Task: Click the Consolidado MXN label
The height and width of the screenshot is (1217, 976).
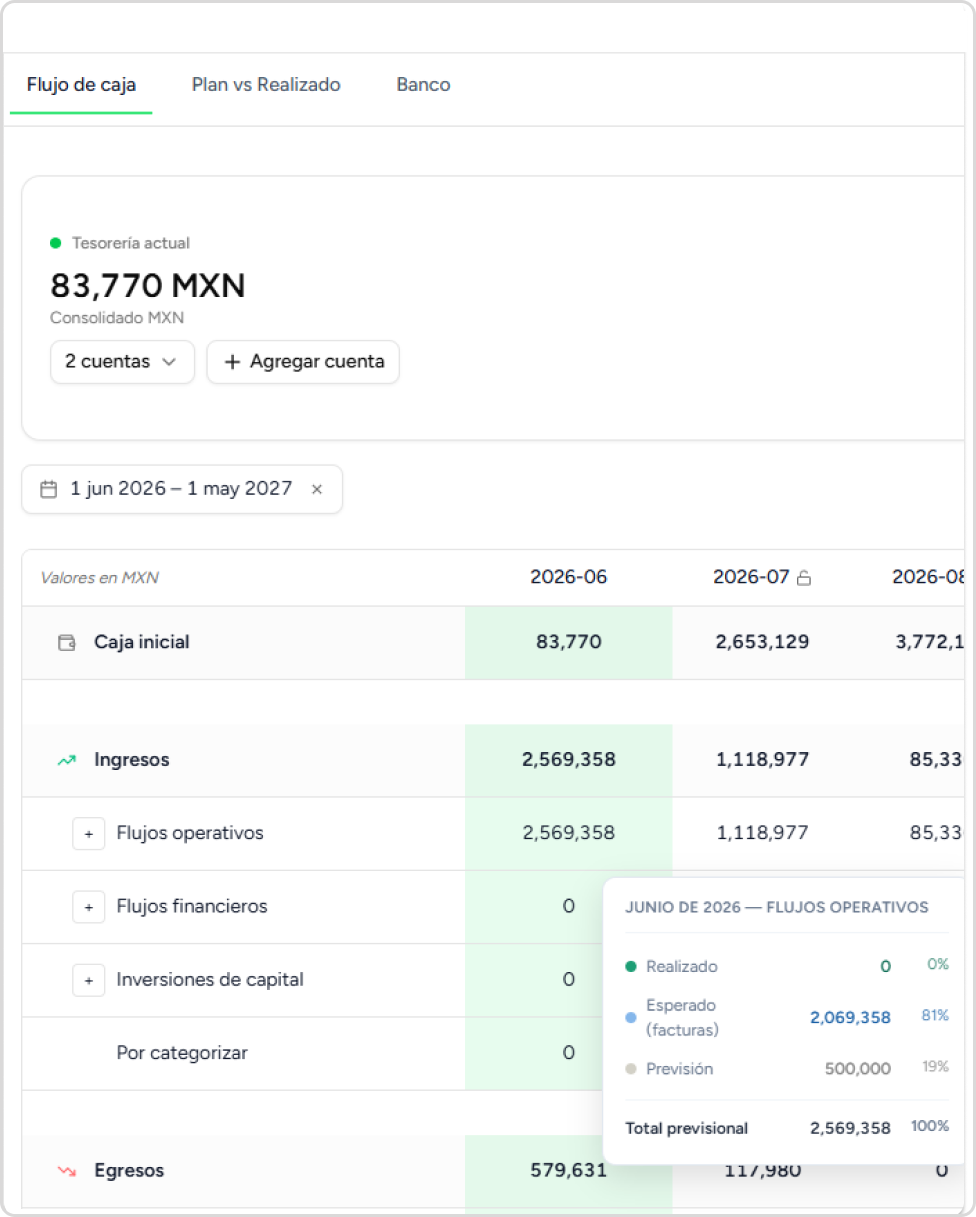Action: click(x=117, y=318)
